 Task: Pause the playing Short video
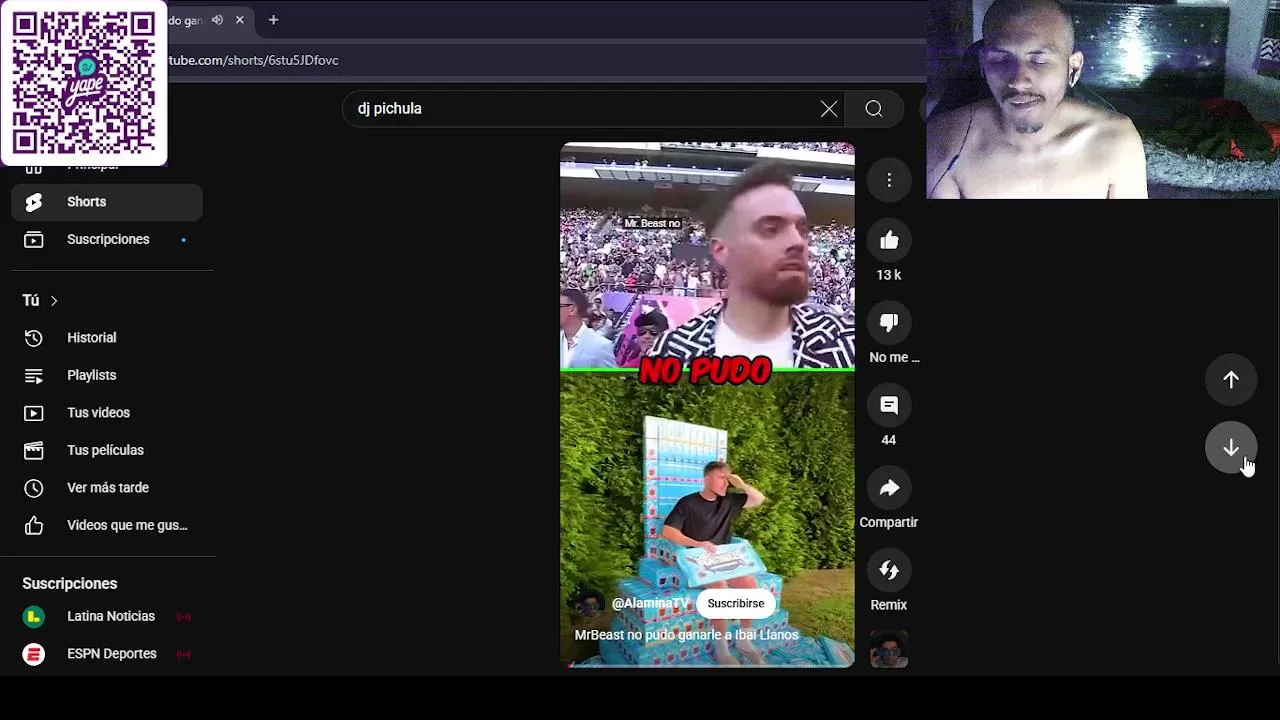click(x=707, y=404)
